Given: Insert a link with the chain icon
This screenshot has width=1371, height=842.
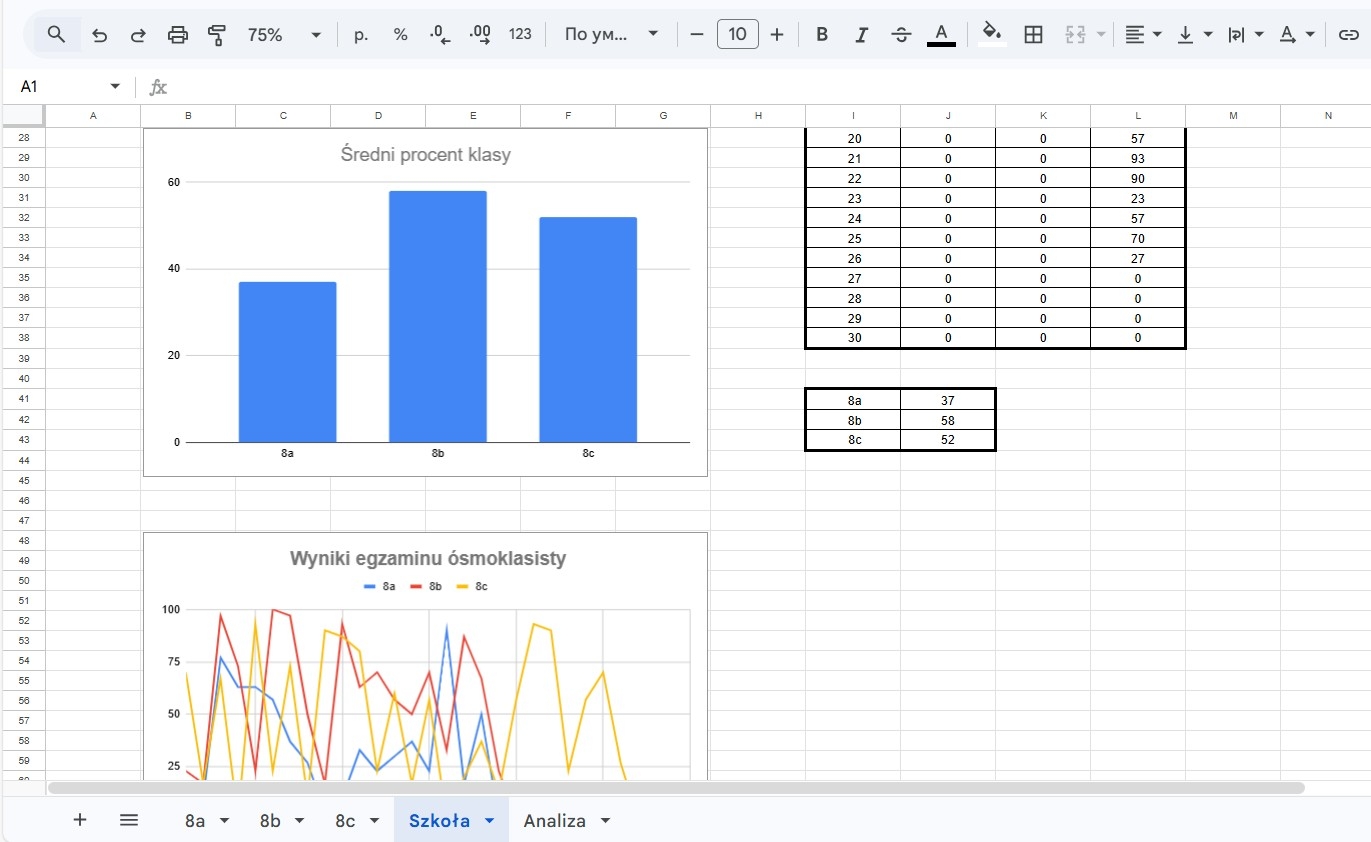Looking at the screenshot, I should (1348, 35).
